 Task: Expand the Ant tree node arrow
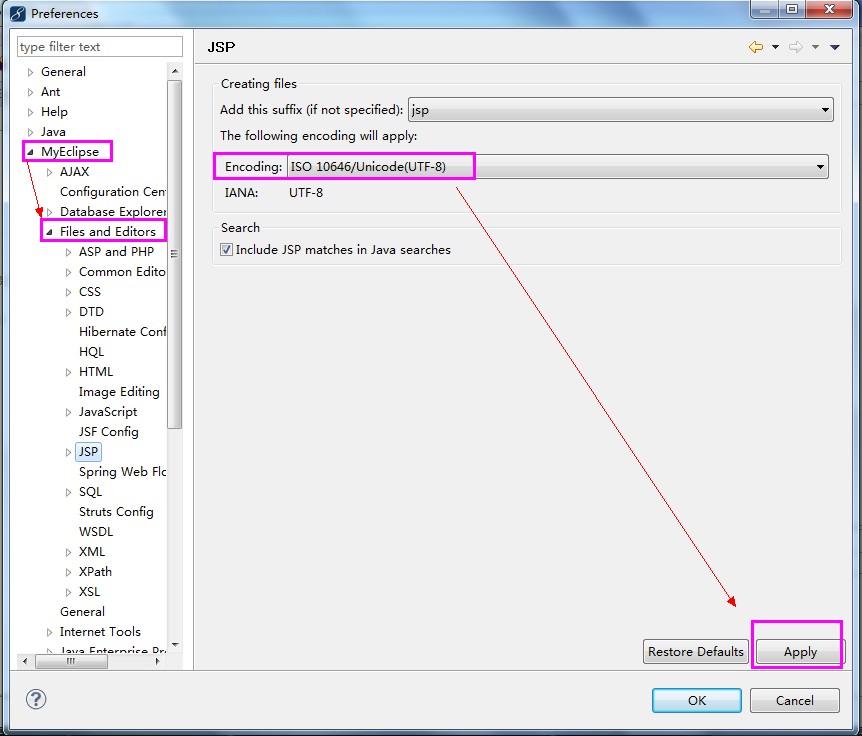tap(31, 92)
